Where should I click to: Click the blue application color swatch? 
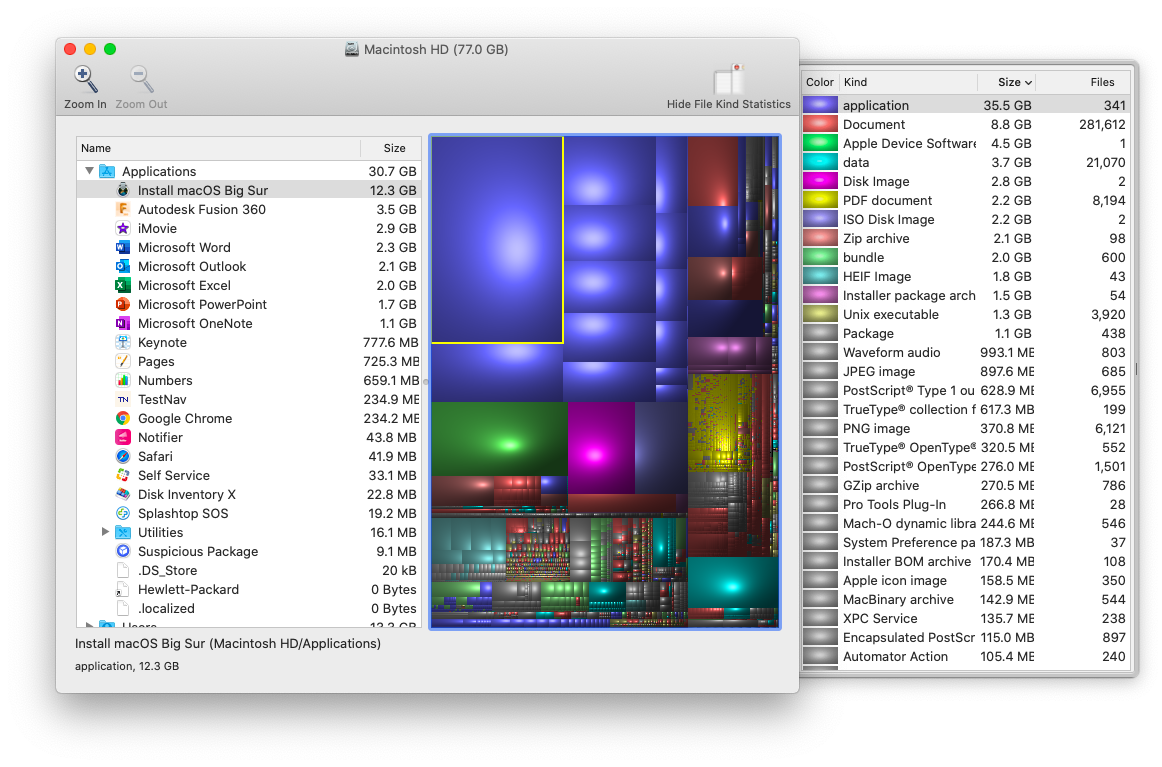(820, 105)
